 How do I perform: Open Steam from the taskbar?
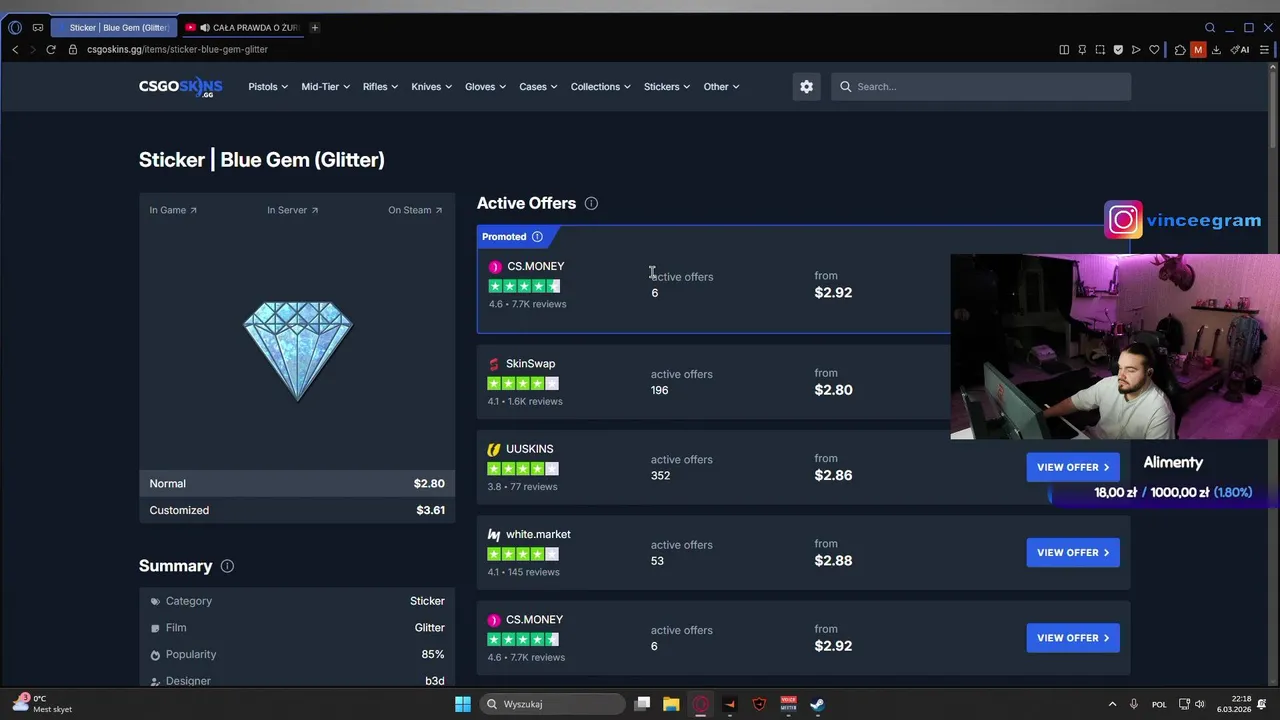click(x=817, y=704)
